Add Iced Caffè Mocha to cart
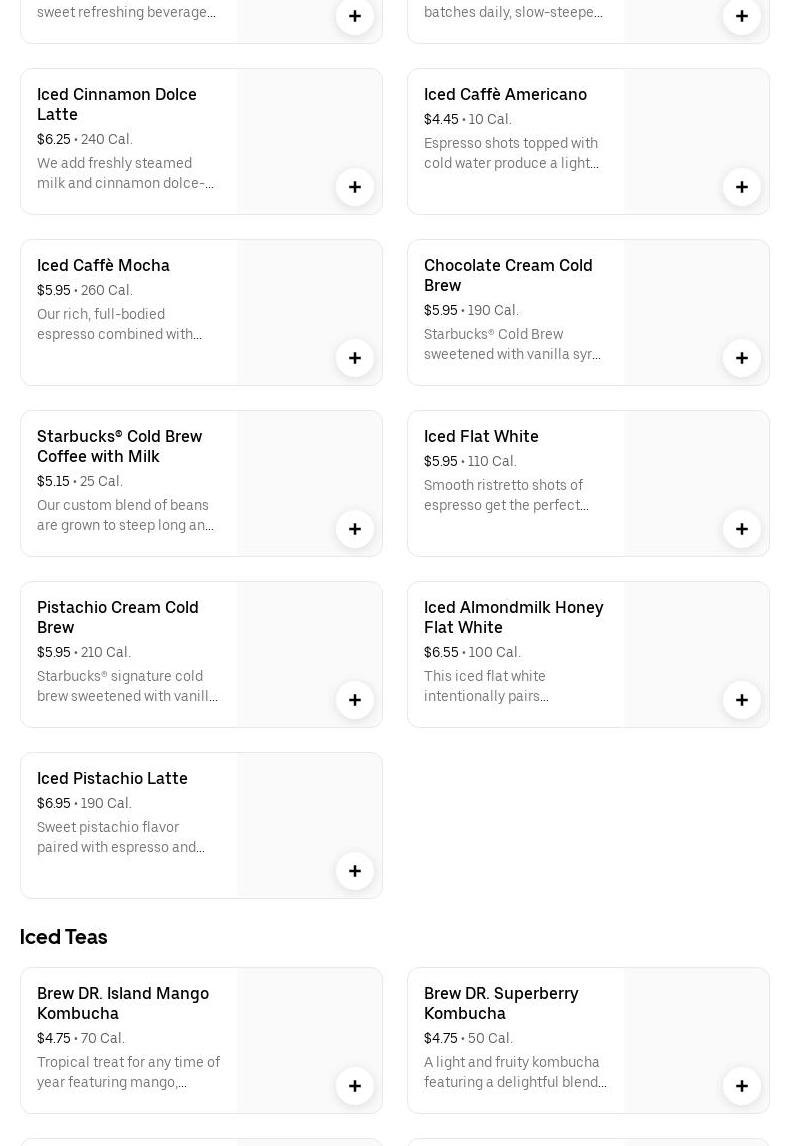The width and height of the screenshot is (804, 1146). [x=355, y=358]
